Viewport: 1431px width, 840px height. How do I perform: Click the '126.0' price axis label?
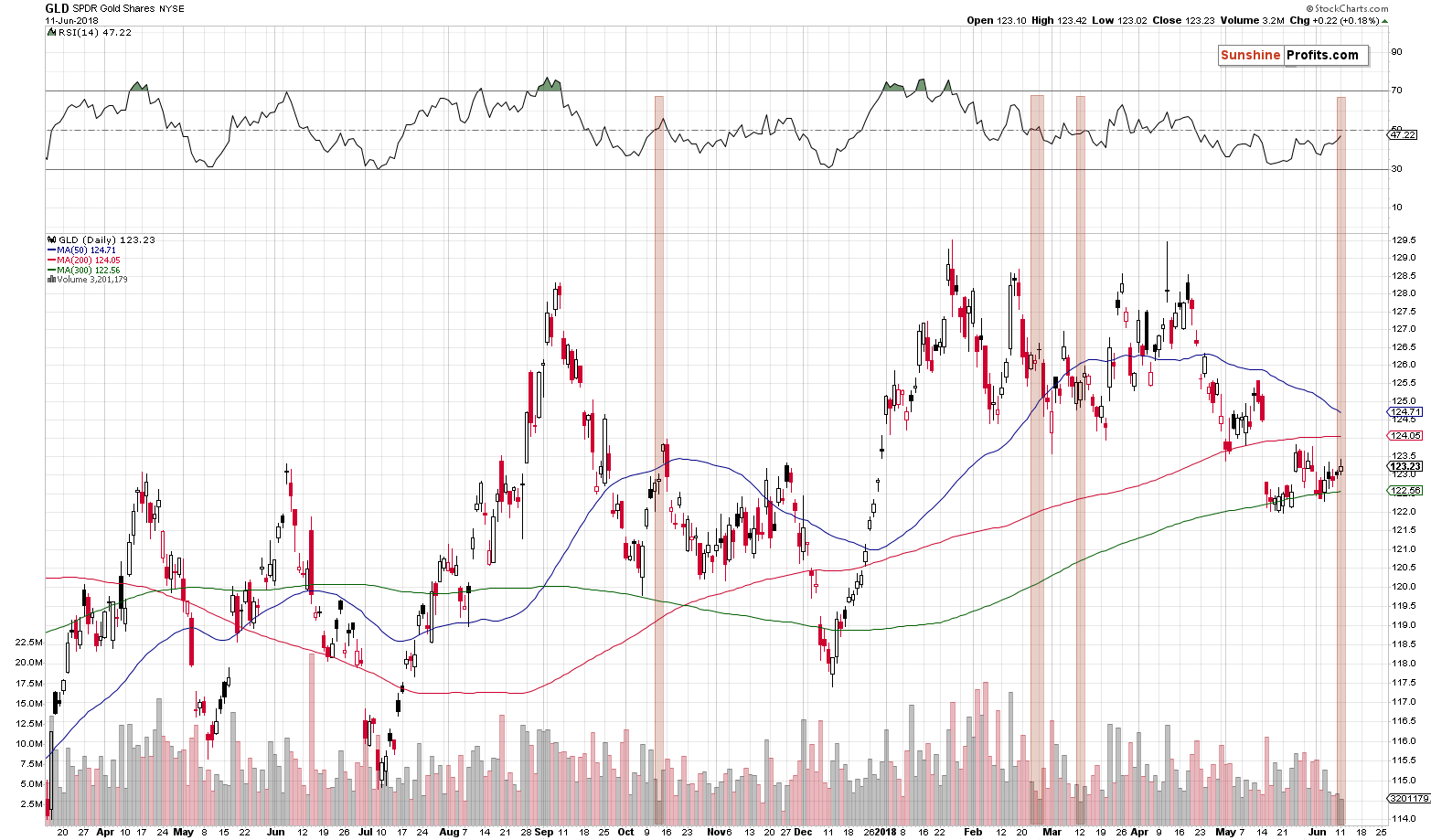[1404, 365]
